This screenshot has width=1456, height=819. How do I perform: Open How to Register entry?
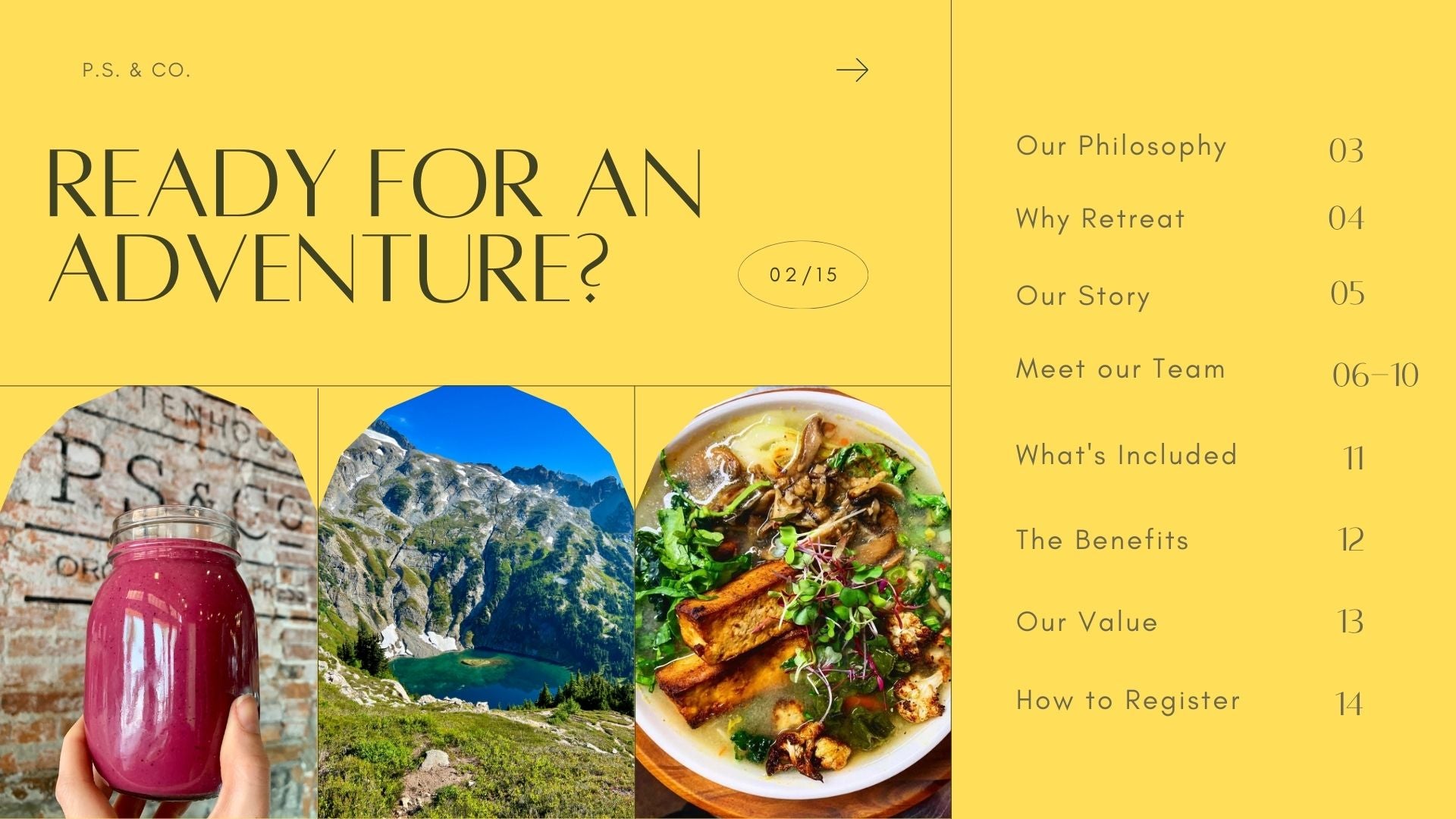pos(1128,701)
